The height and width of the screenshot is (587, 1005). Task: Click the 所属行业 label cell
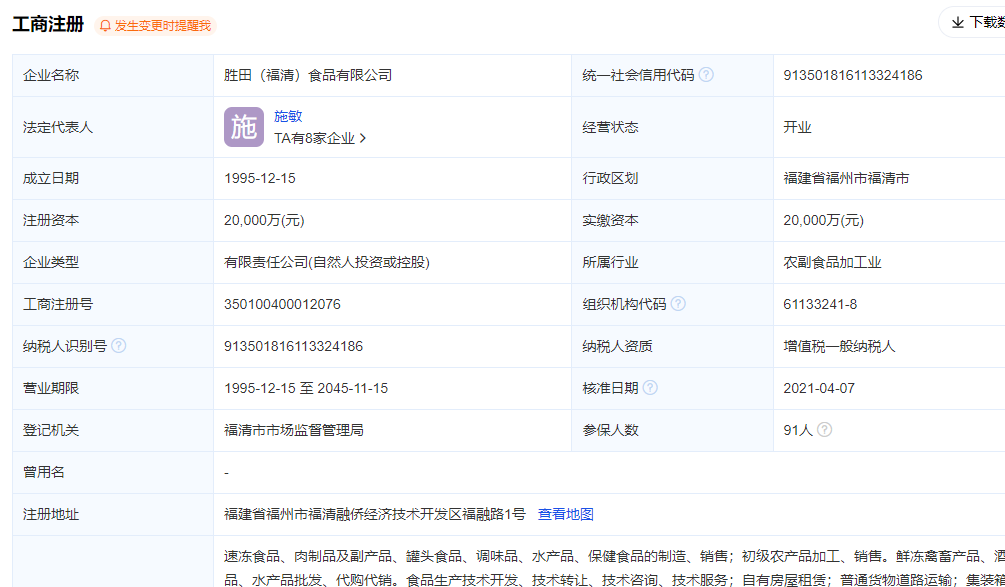click(x=672, y=262)
